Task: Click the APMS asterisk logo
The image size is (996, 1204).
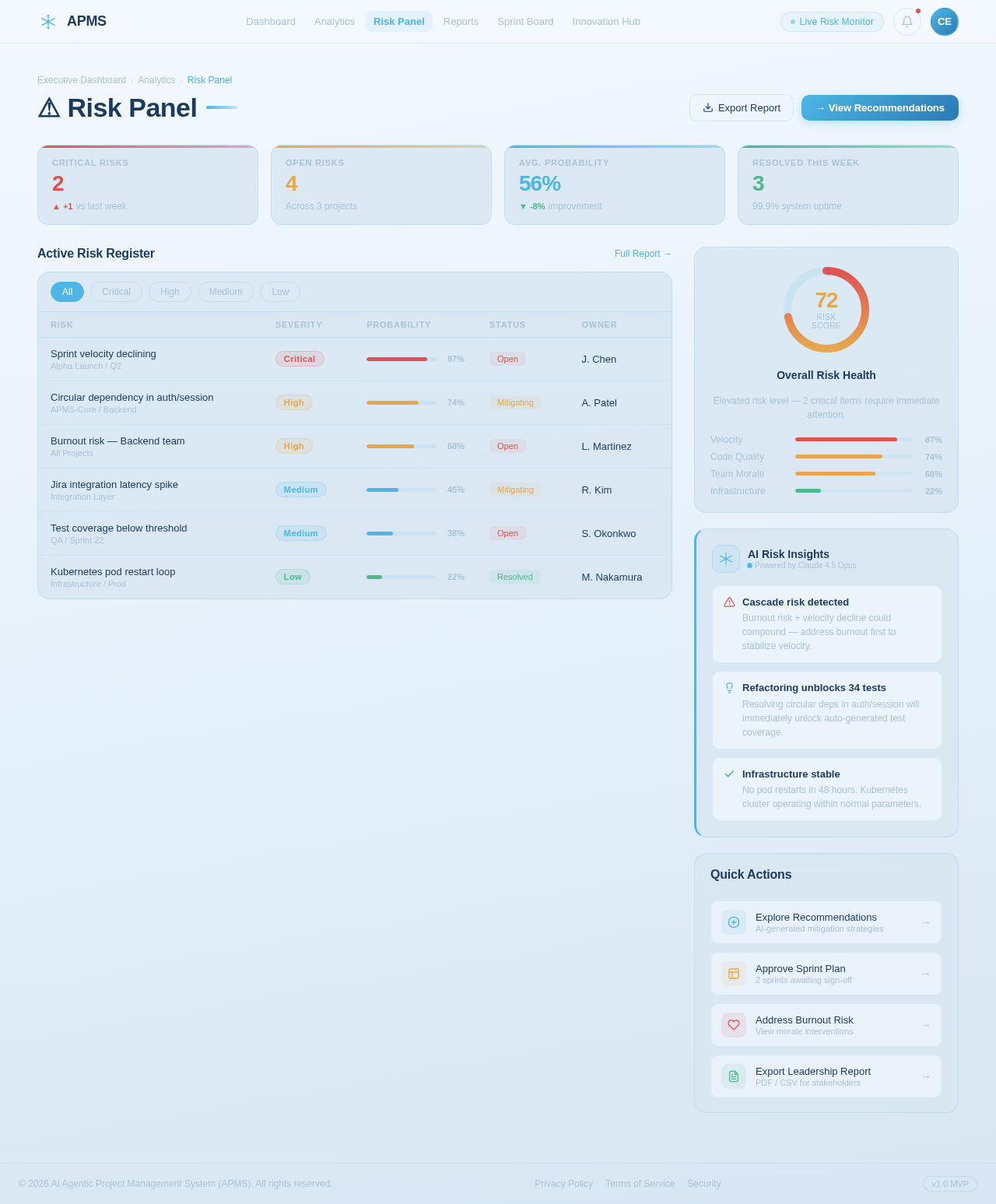Action: 47,22
